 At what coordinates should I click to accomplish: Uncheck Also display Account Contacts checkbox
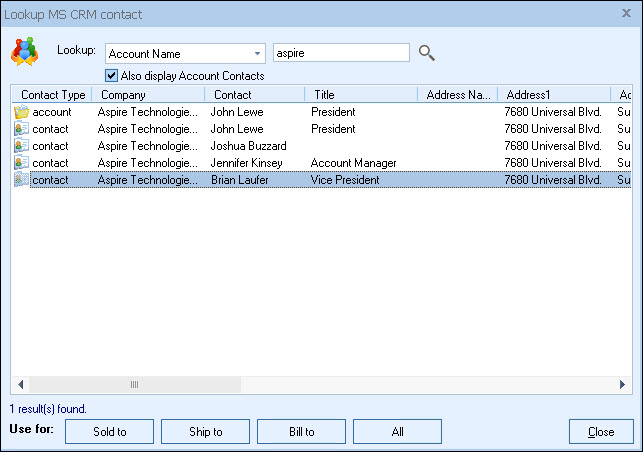[112, 76]
